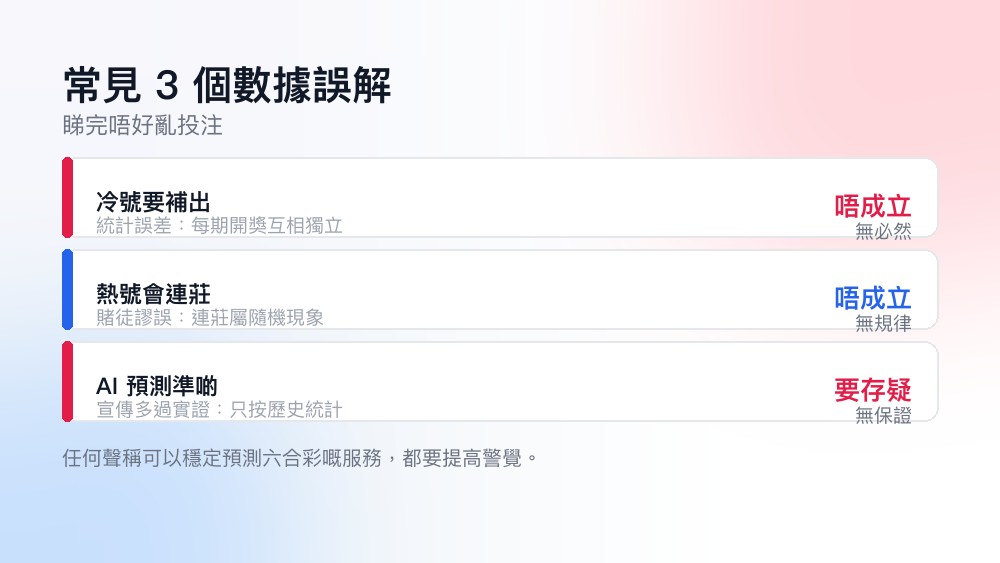Screen dimensions: 1000x563
Task: Click the subtitle 睇完唔好亂投注
Action: pyautogui.click(x=143, y=126)
